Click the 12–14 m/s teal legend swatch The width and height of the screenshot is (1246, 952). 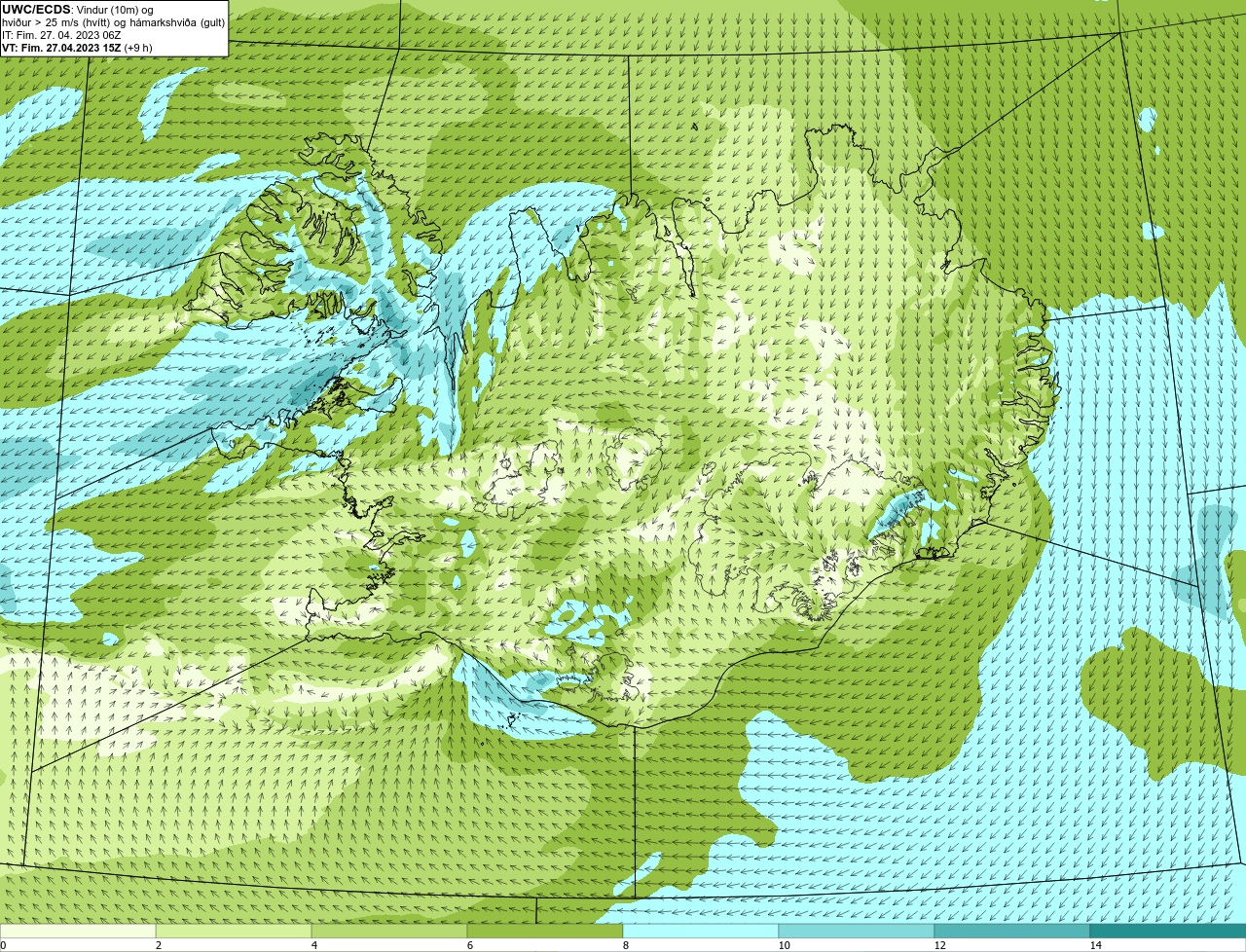(1012, 932)
